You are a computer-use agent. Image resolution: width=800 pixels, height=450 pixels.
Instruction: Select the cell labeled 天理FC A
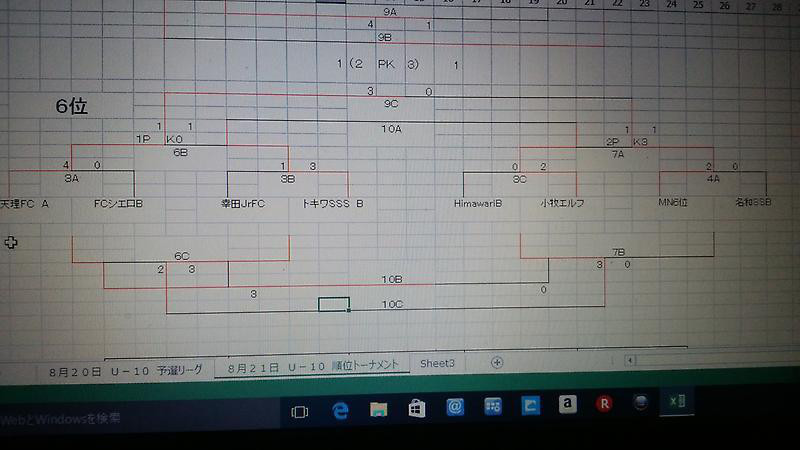[25, 203]
